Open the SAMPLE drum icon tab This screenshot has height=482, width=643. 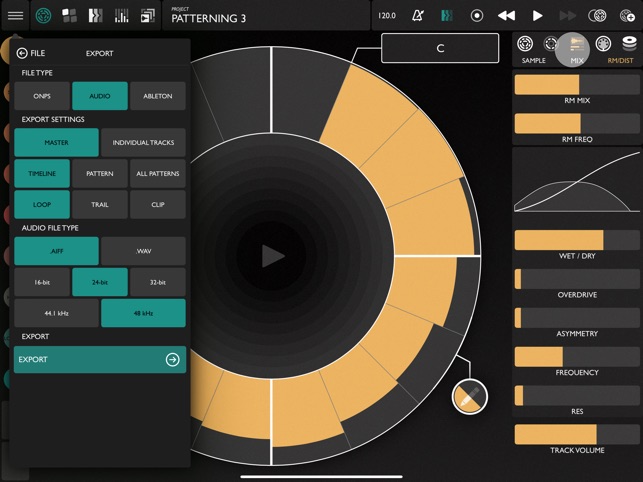tap(525, 43)
